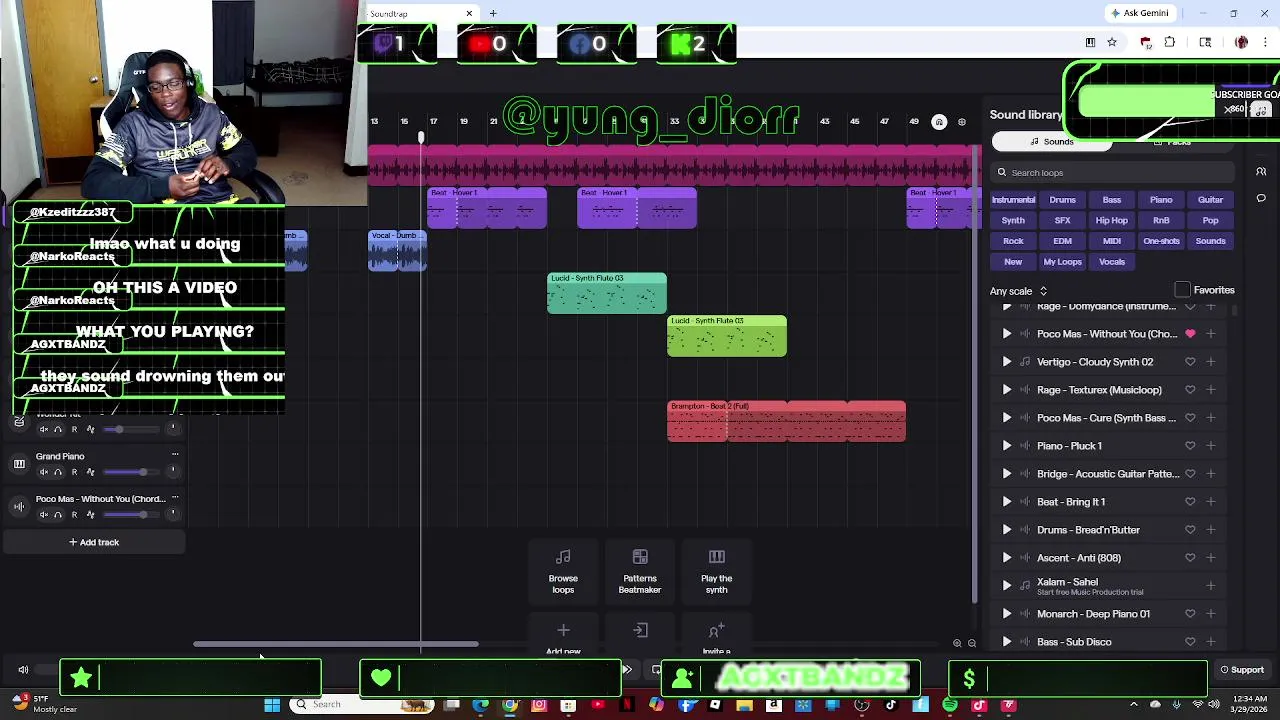Favorite the Poco Mas - Cure loop

pos(1190,418)
